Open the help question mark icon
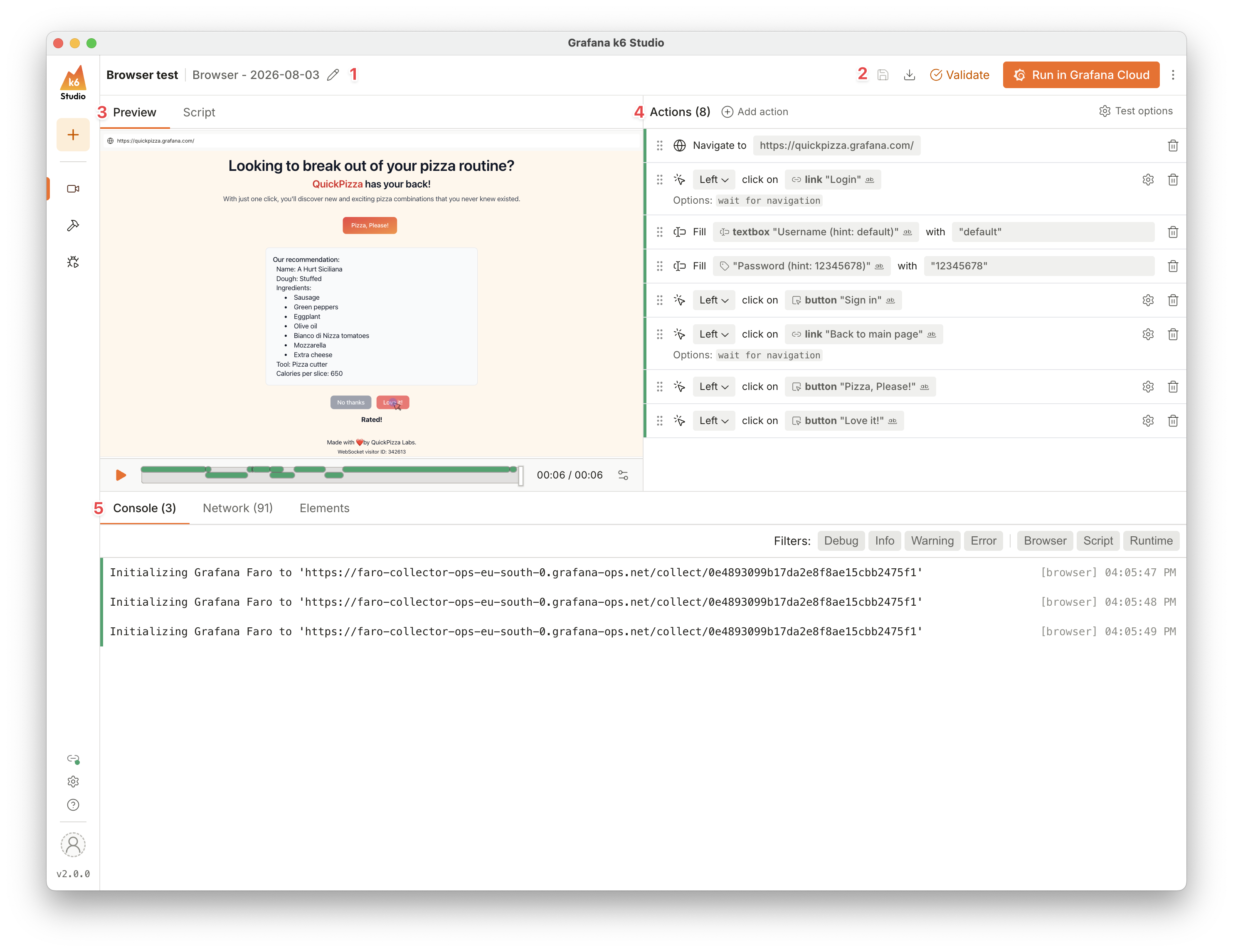Viewport: 1233px width, 952px height. click(73, 804)
